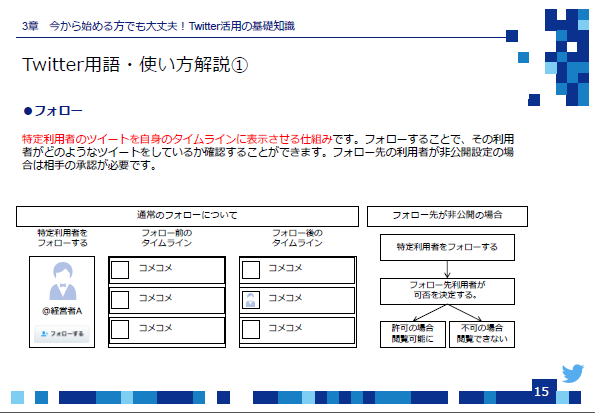Click the @経営者A profile avatar silhouette
This screenshot has width=595, height=413.
tap(63, 281)
